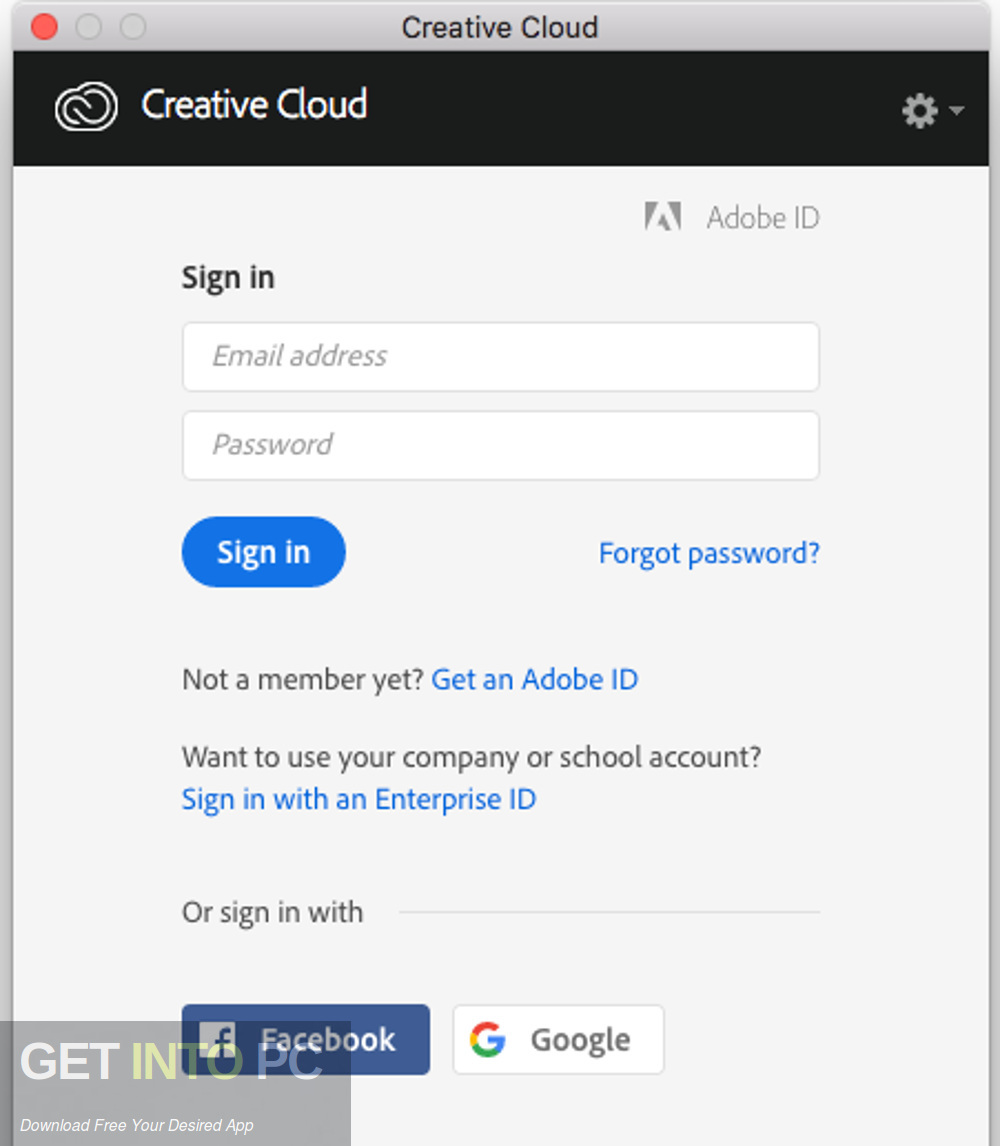Click the Facebook f logo icon
Image resolution: width=1000 pixels, height=1146 pixels.
218,1039
